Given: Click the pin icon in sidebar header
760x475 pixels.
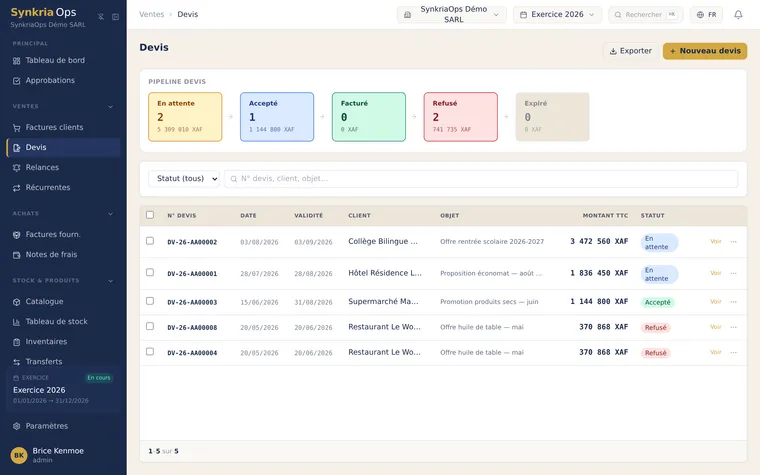Looking at the screenshot, I should tap(101, 16).
